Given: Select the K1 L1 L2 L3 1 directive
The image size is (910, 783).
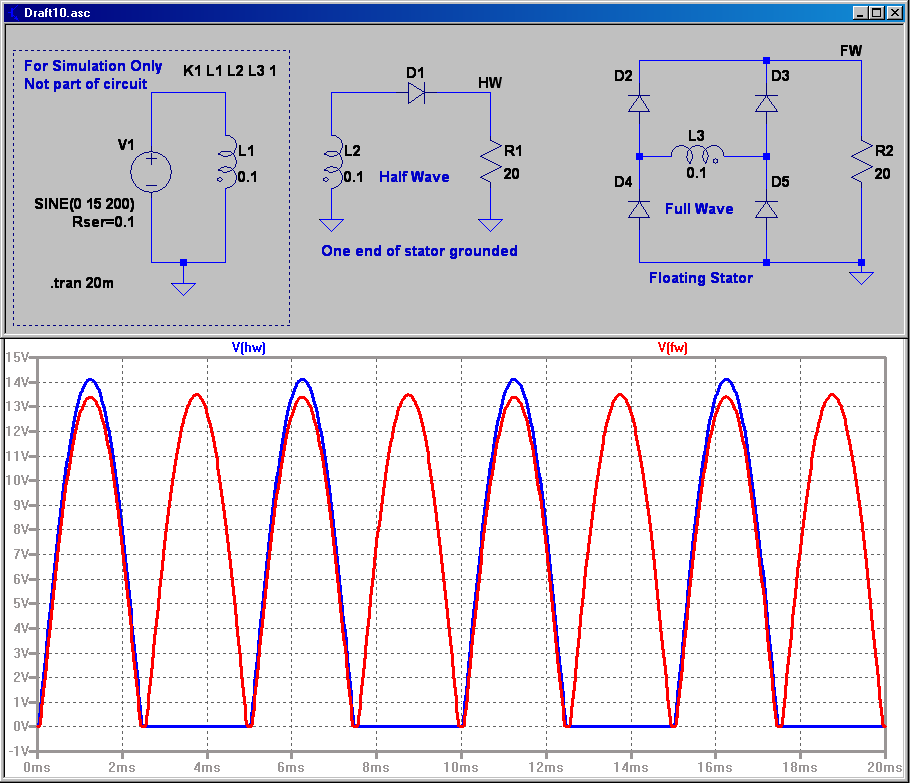Looking at the screenshot, I should 230,71.
